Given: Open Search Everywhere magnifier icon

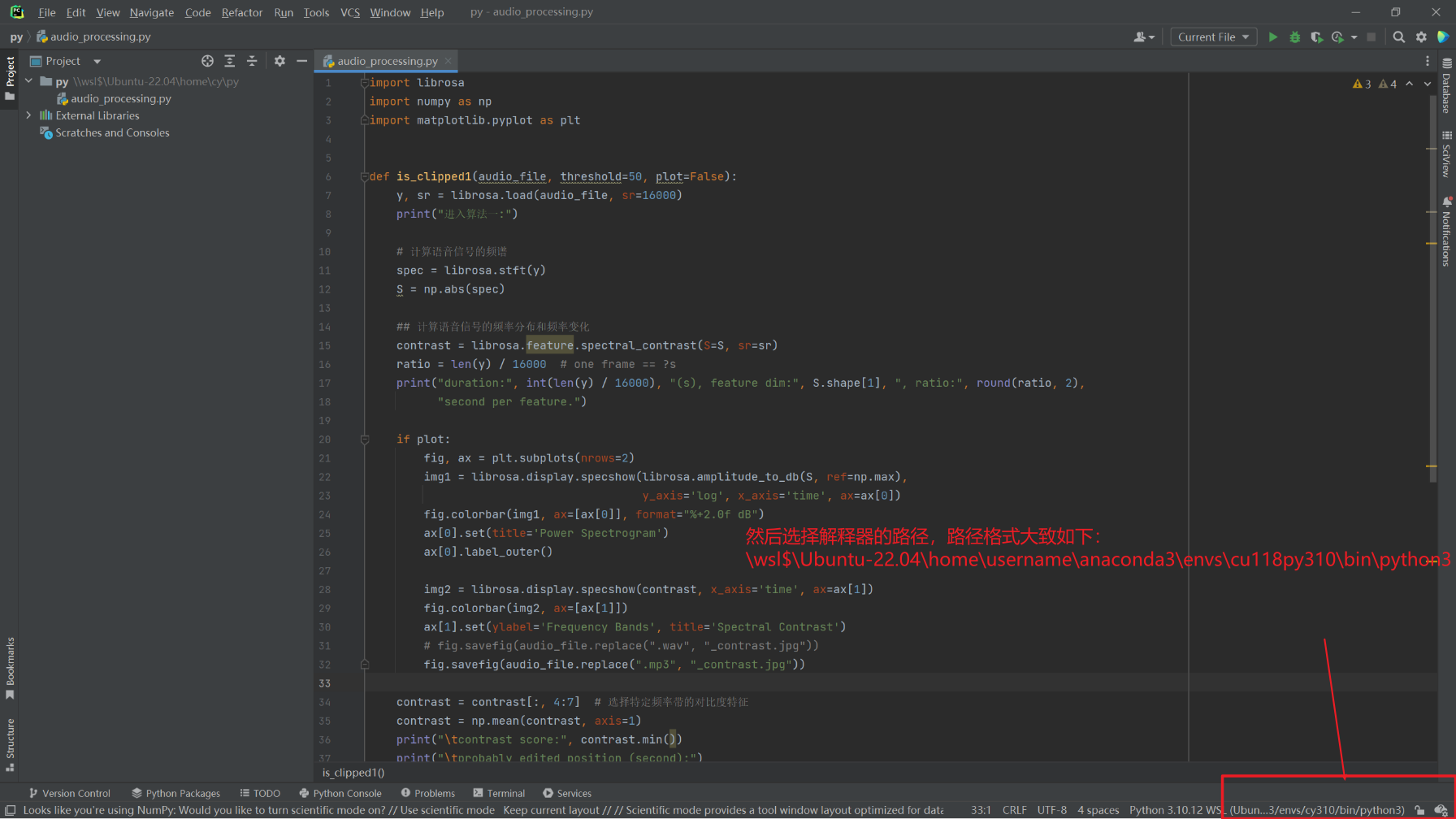Looking at the screenshot, I should click(1398, 37).
